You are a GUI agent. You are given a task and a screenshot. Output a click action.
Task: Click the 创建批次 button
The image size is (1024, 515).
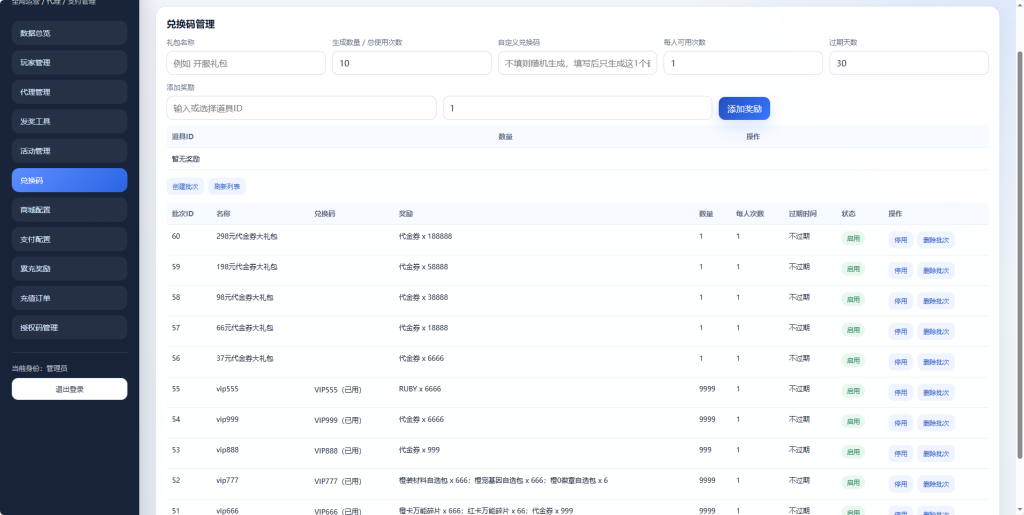point(185,187)
